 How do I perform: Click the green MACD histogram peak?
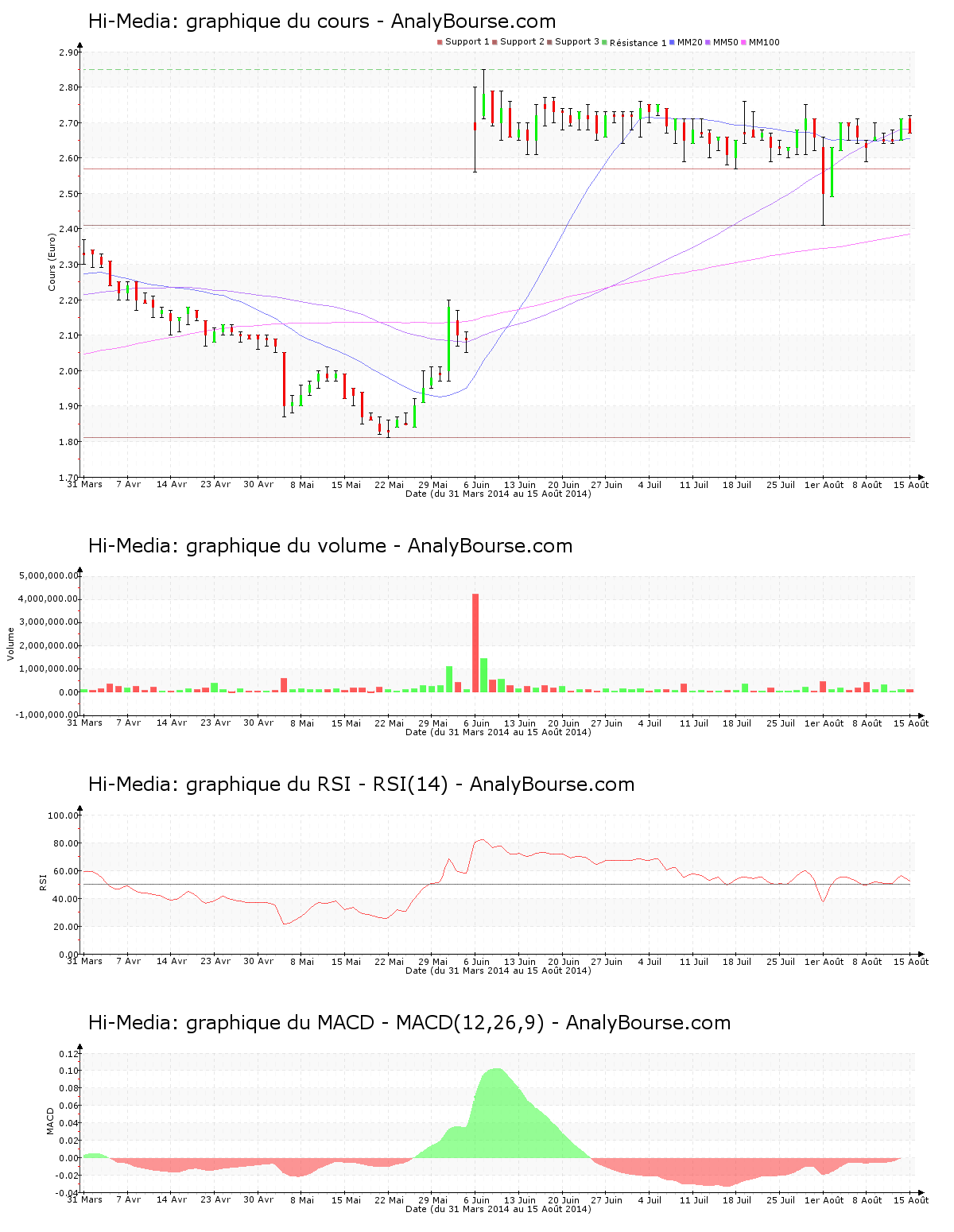496,1113
